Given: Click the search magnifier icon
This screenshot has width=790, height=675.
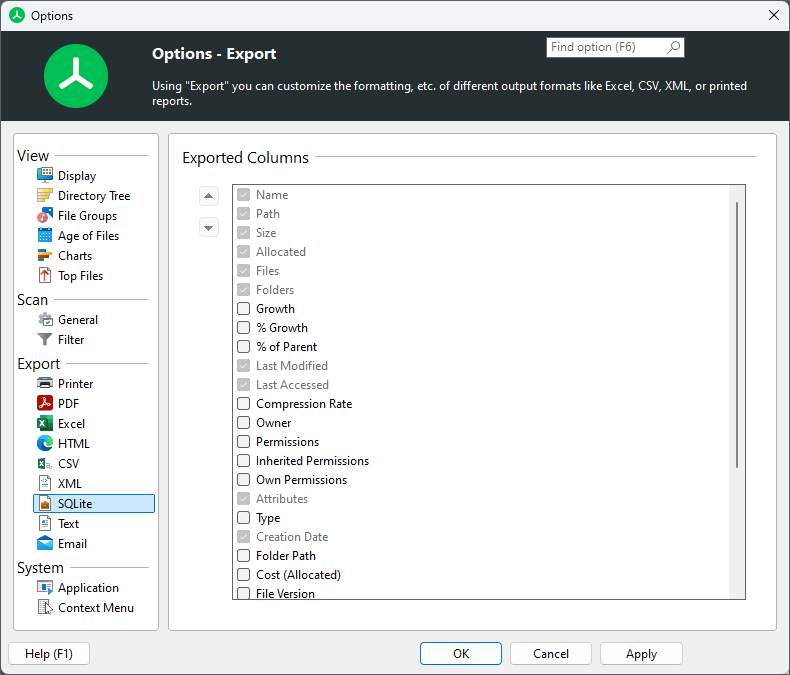Looking at the screenshot, I should pos(673,47).
